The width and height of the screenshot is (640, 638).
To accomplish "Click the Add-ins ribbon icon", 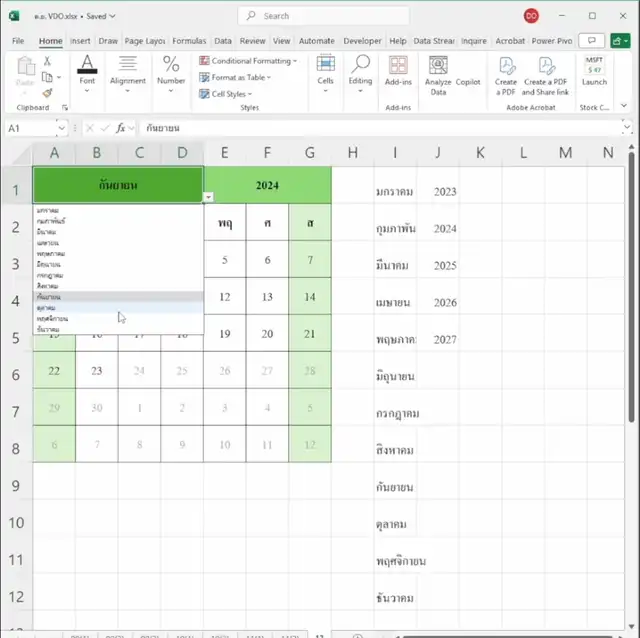I will (398, 72).
